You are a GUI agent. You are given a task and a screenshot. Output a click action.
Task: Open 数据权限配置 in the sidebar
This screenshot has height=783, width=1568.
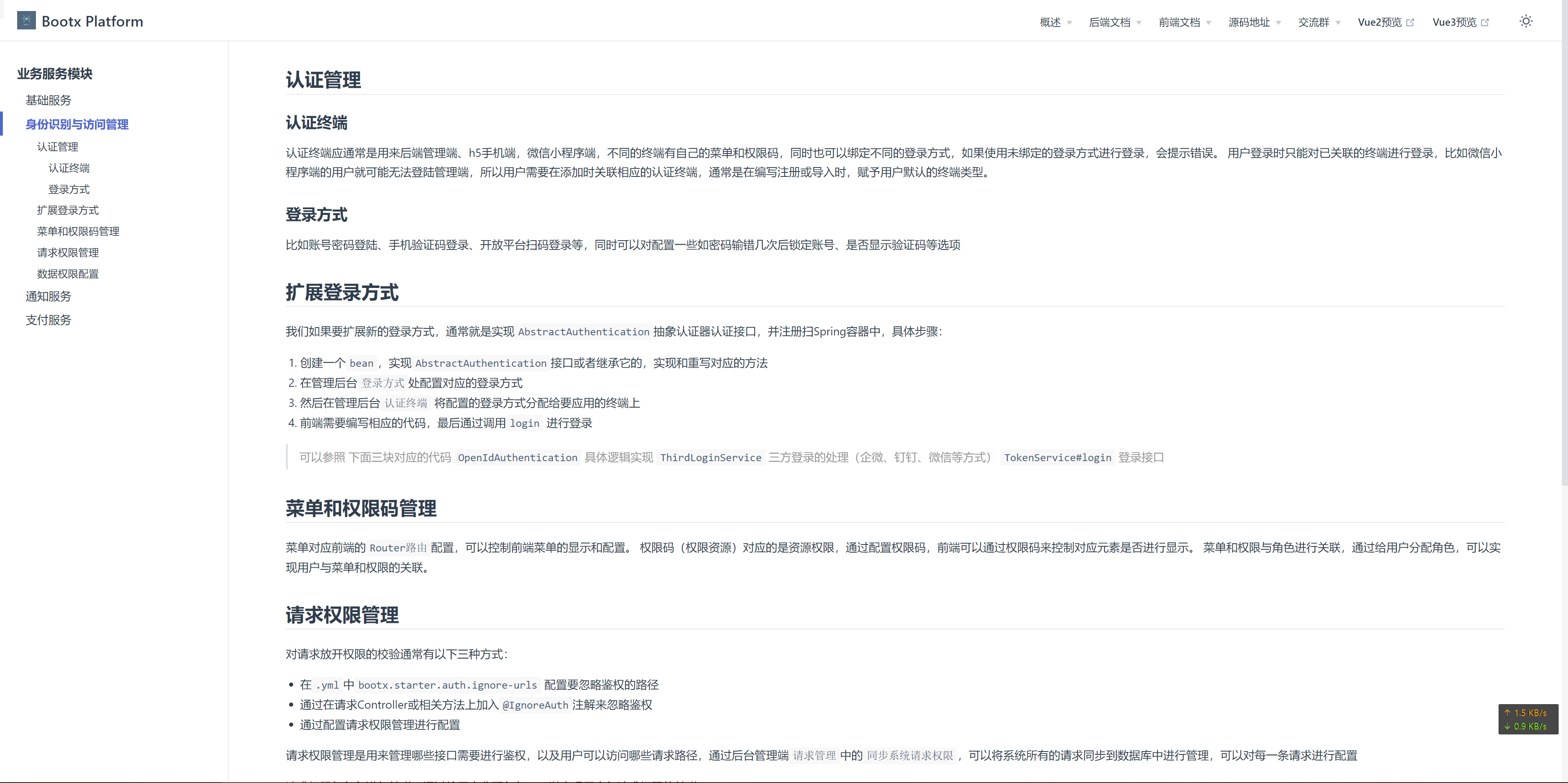67,274
